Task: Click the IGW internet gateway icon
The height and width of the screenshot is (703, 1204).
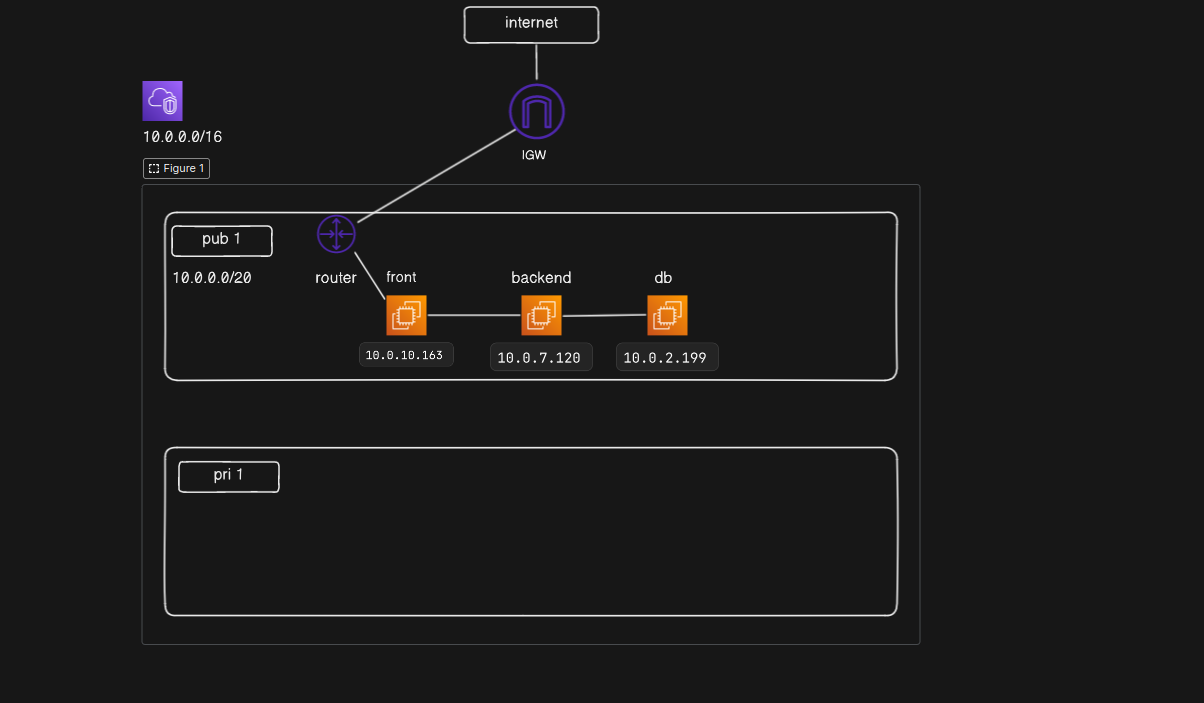Action: click(x=537, y=111)
